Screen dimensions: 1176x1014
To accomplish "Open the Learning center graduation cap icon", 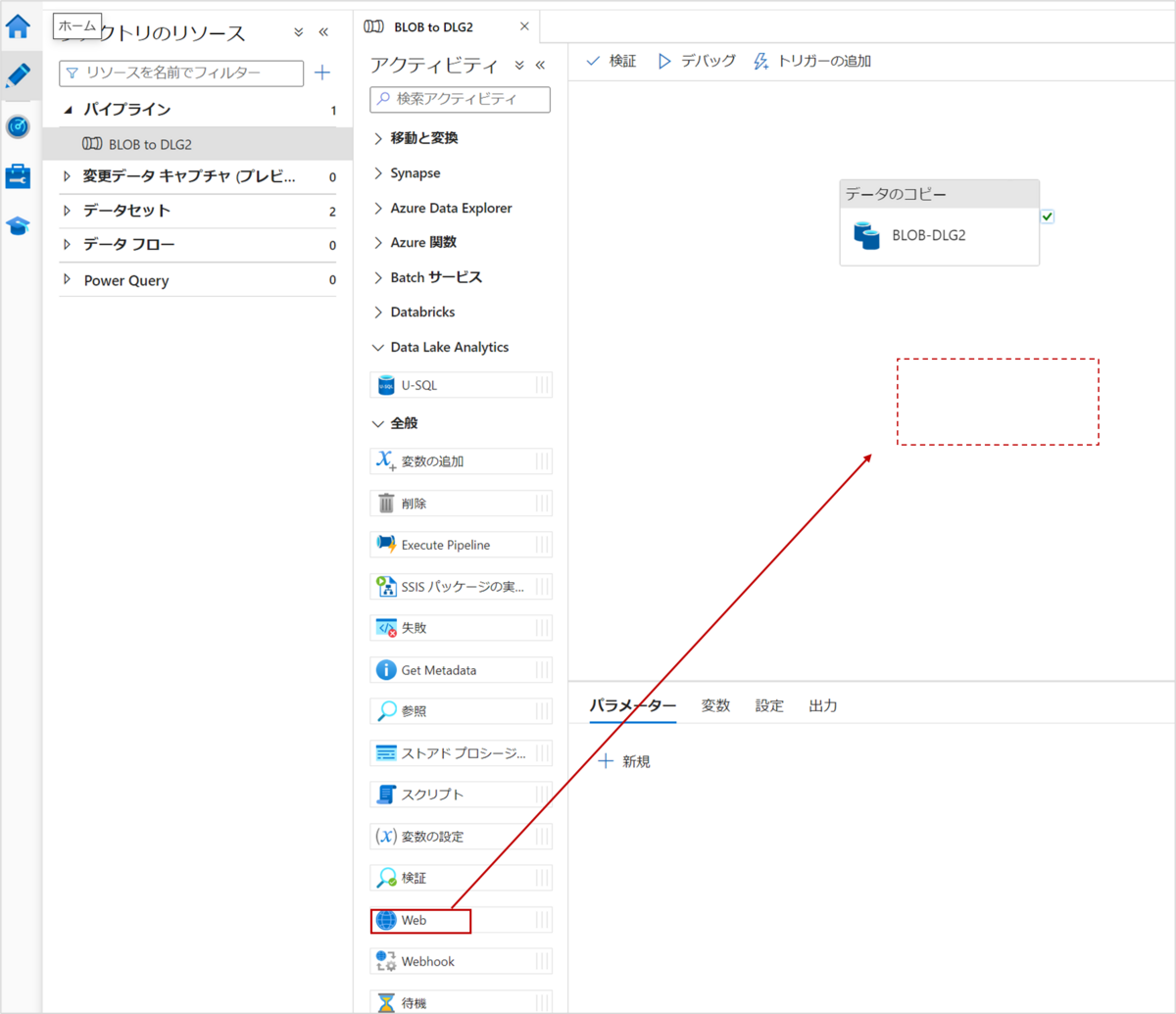I will (19, 226).
